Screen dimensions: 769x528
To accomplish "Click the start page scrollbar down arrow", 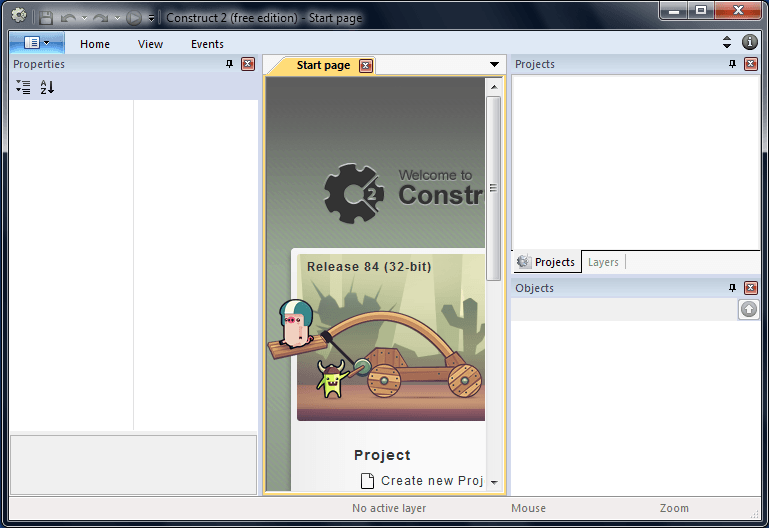I will click(494, 482).
